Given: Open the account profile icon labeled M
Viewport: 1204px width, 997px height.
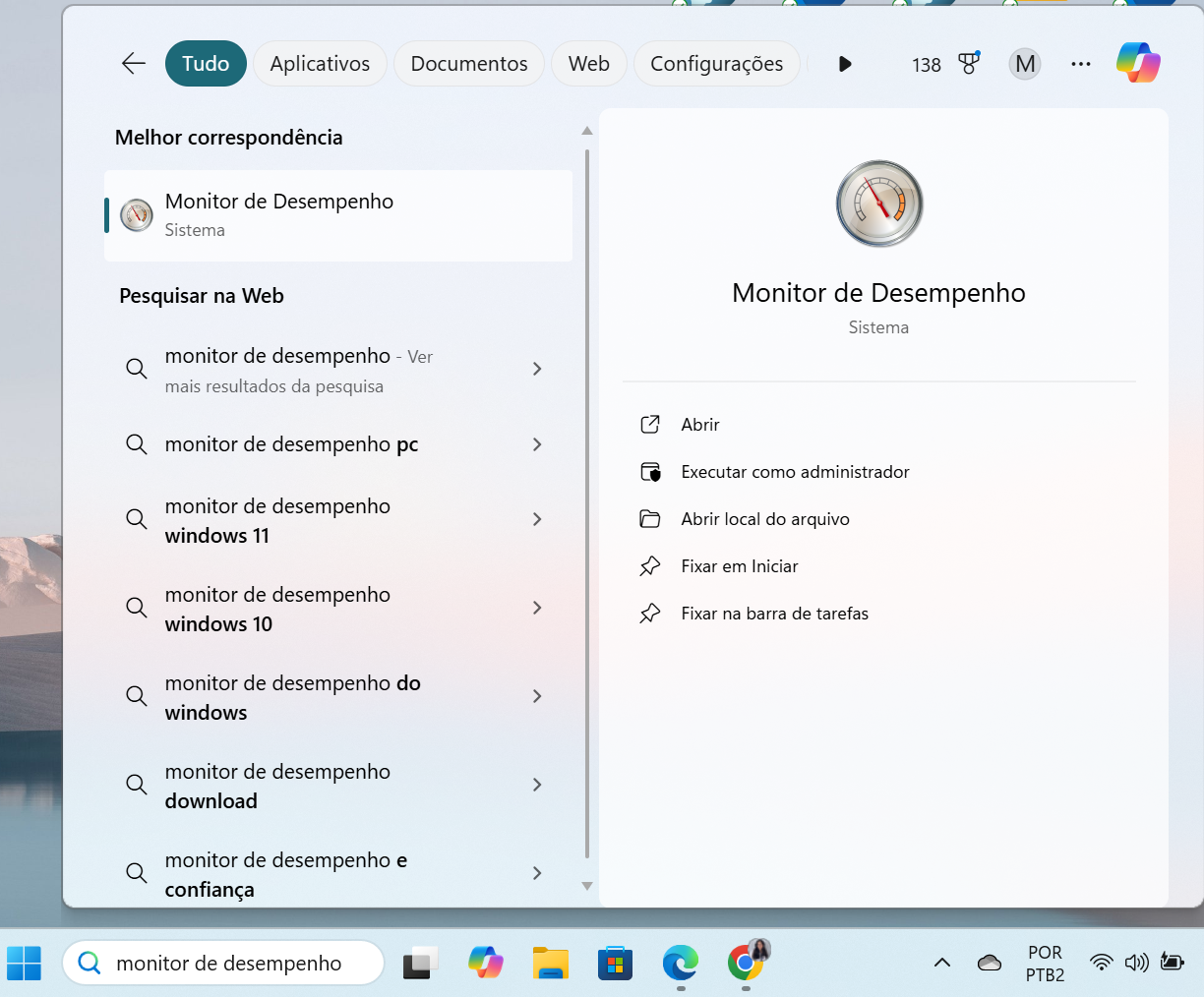Looking at the screenshot, I should 1025,63.
